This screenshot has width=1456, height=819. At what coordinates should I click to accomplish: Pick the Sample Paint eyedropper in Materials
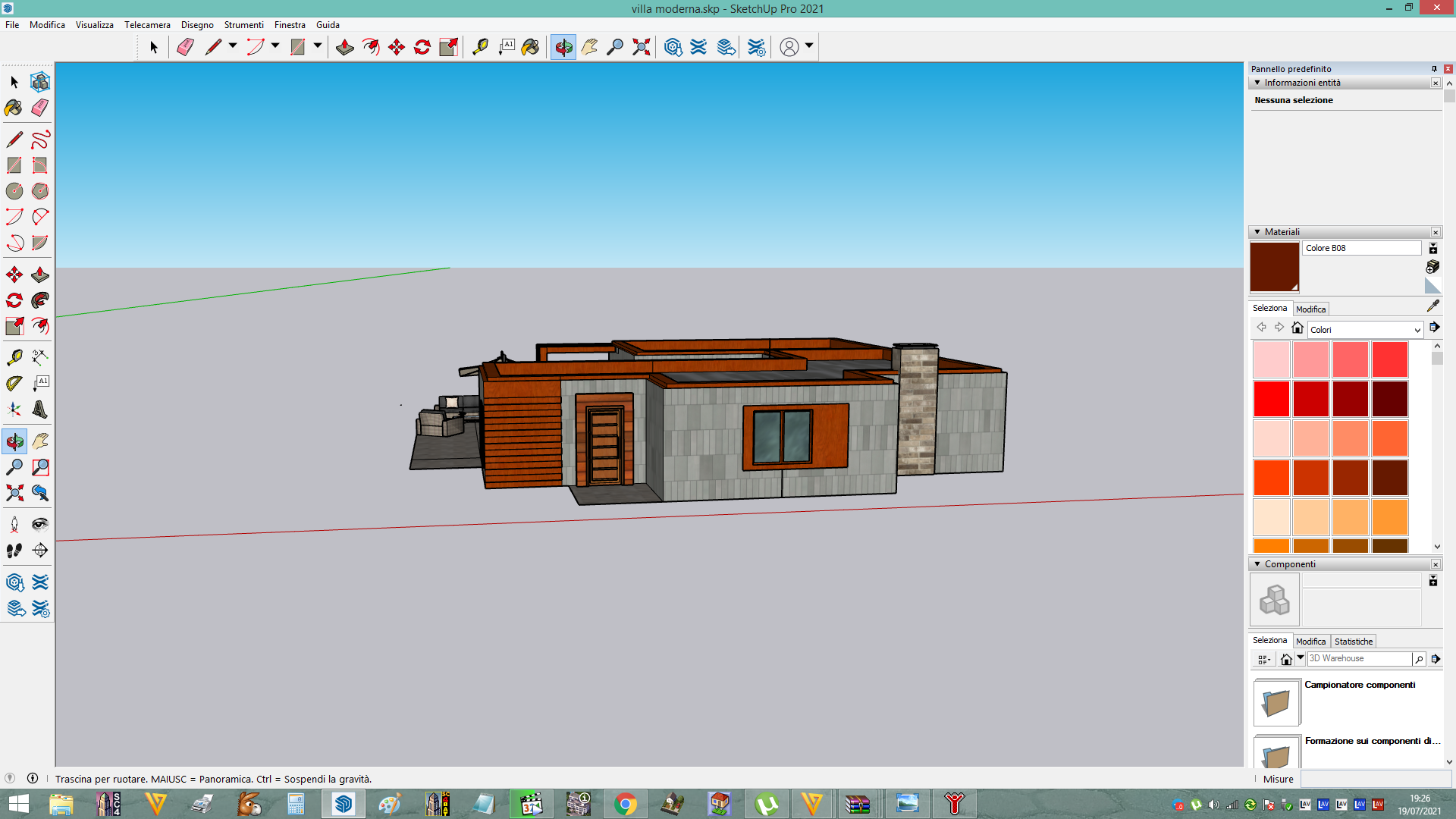coord(1432,306)
